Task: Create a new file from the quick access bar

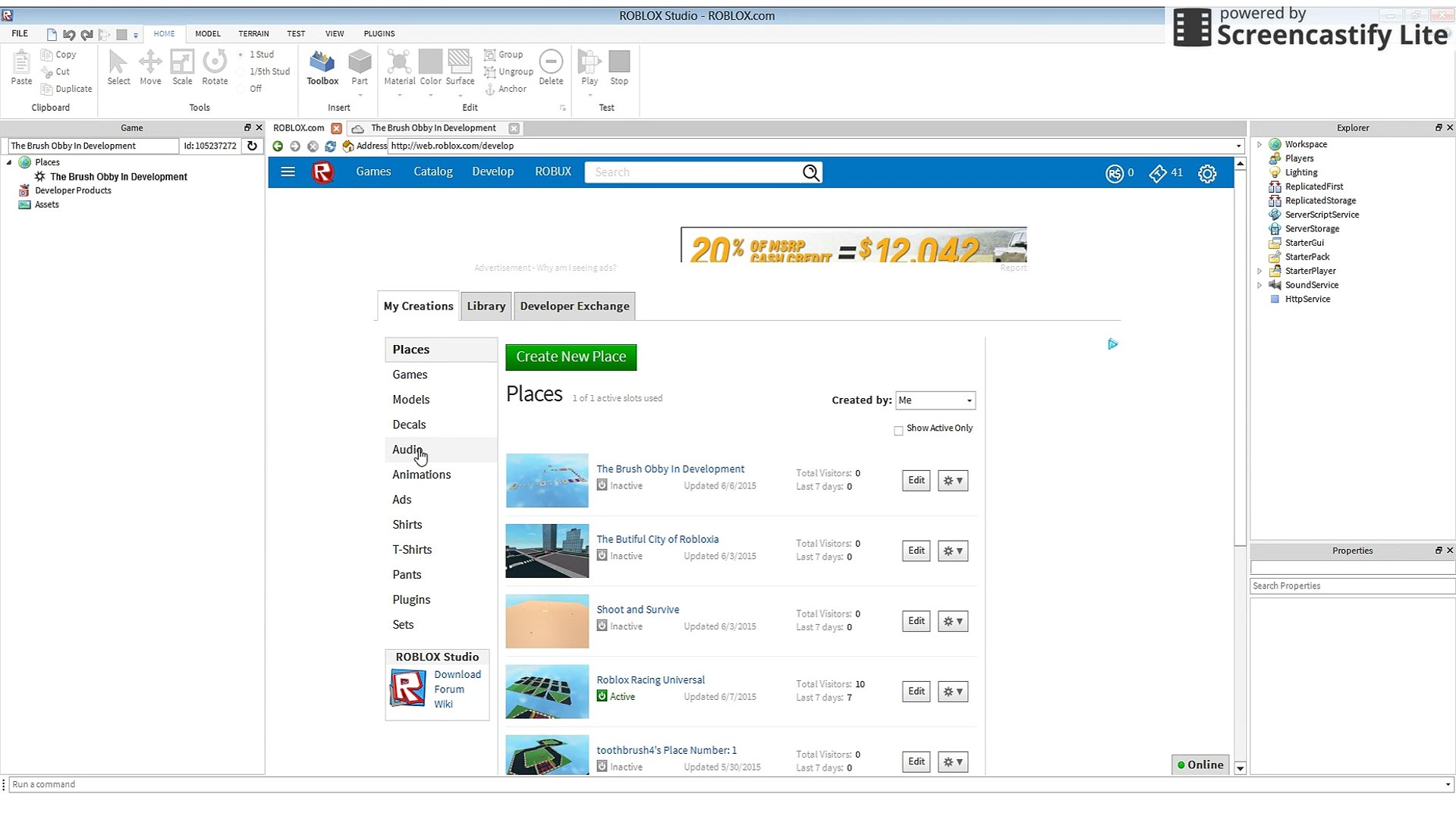Action: (52, 34)
